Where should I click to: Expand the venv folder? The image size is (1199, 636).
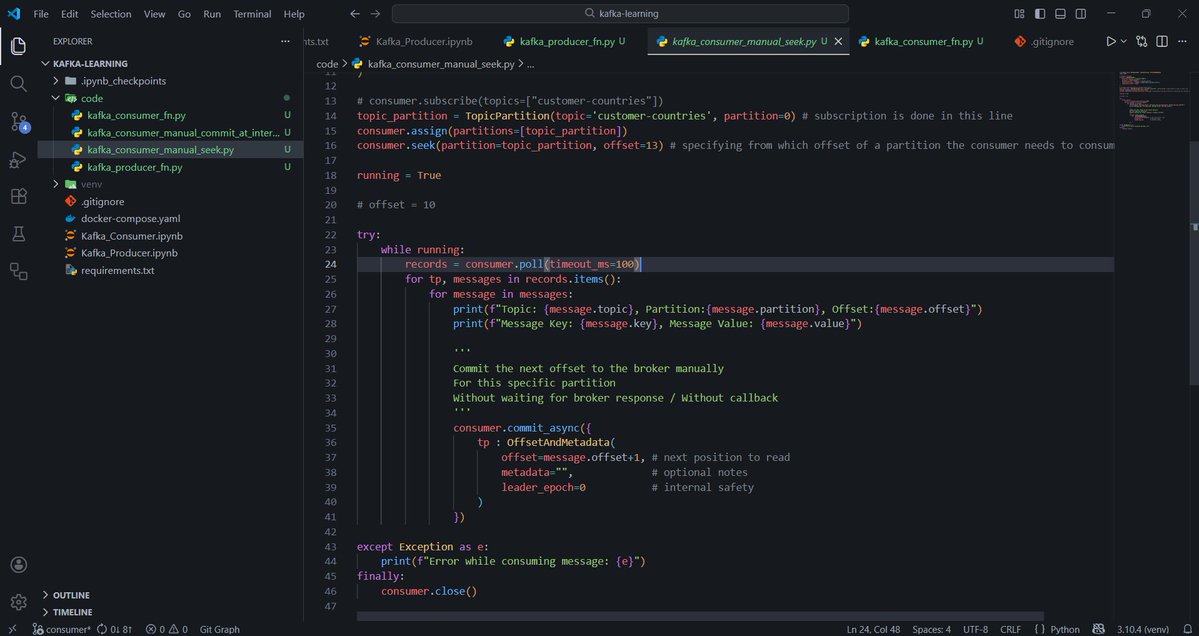pos(57,184)
